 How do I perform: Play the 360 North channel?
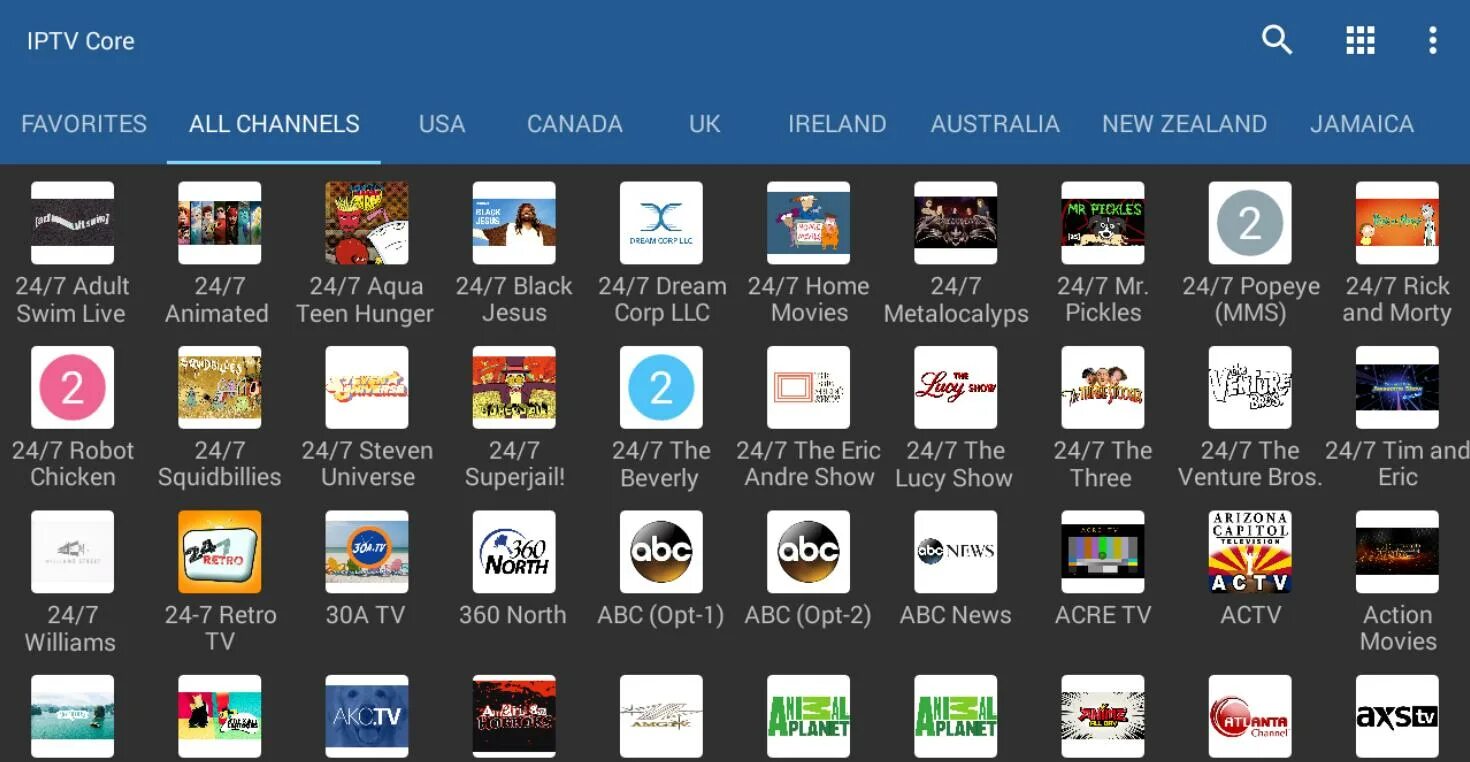(x=514, y=552)
